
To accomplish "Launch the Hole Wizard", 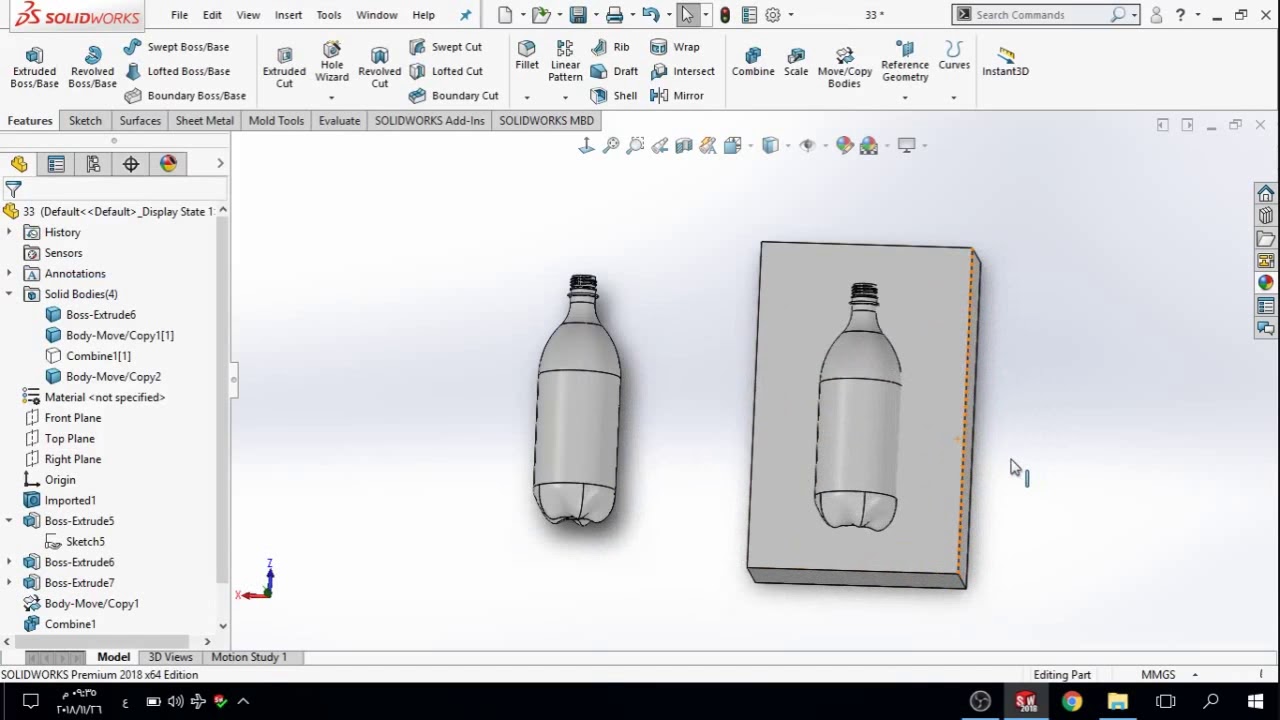I will tap(332, 62).
